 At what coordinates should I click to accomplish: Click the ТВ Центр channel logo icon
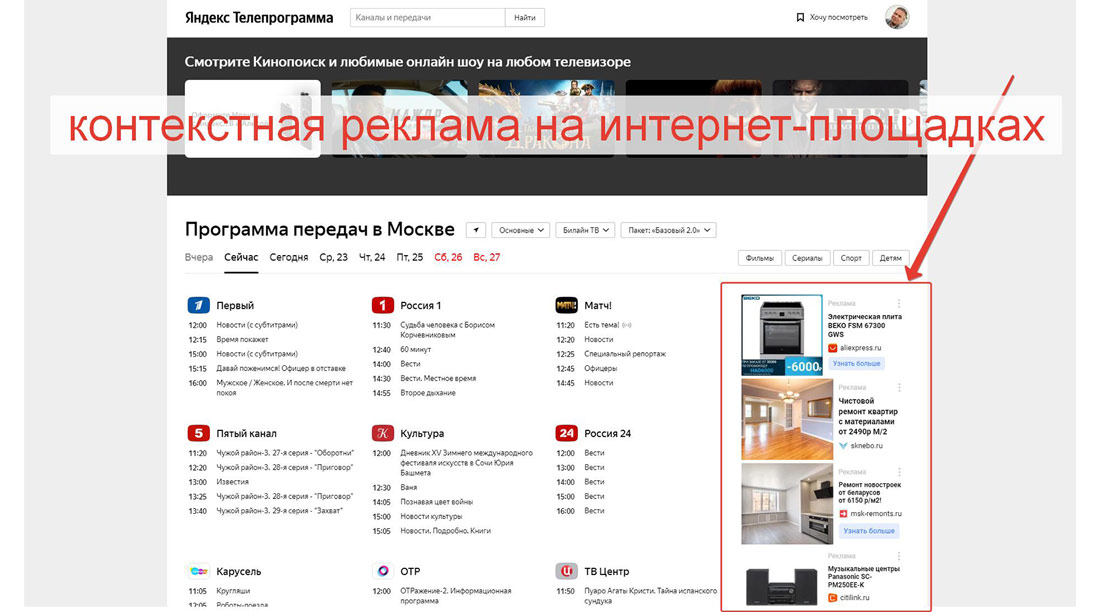(x=566, y=571)
